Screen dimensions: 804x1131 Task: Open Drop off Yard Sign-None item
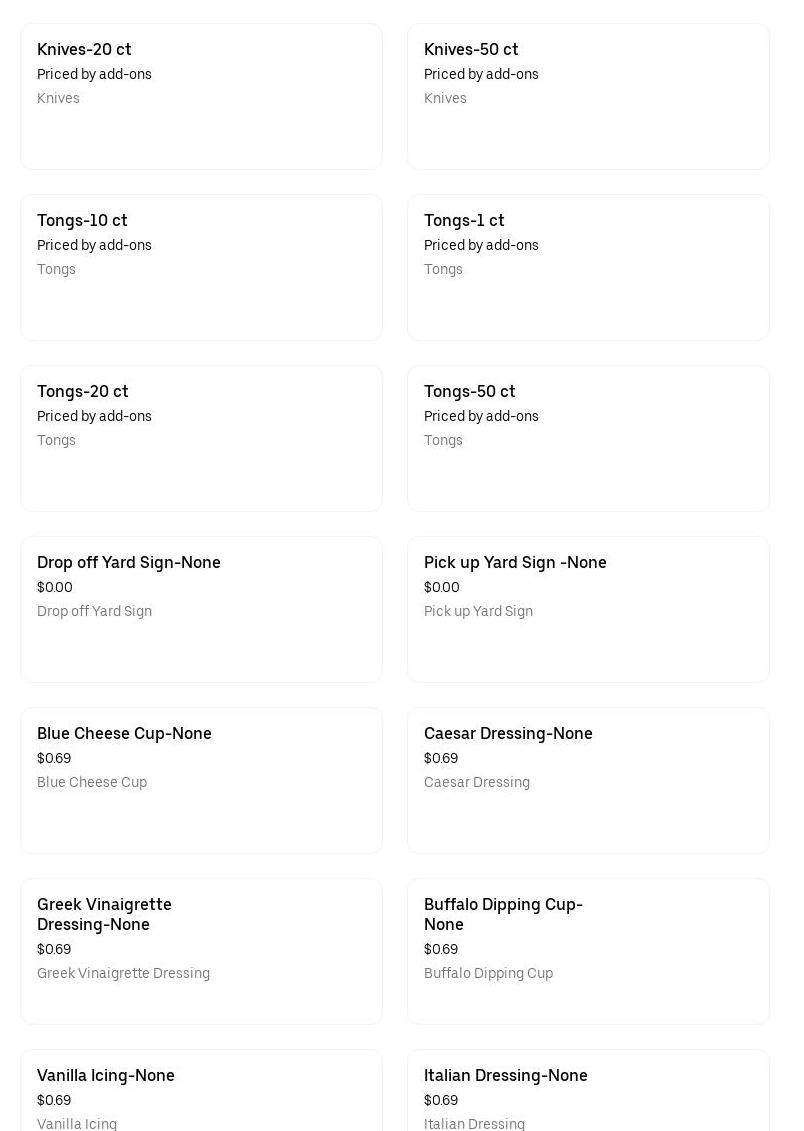201,610
